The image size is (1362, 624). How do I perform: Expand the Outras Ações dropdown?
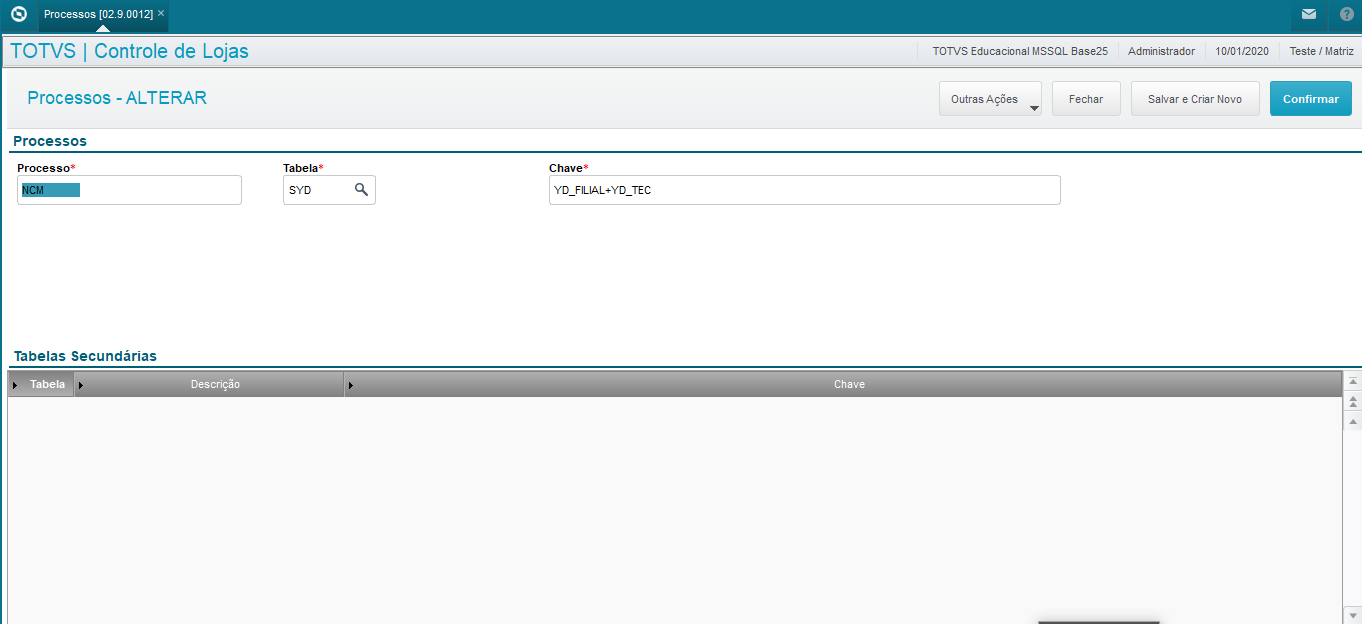[990, 99]
